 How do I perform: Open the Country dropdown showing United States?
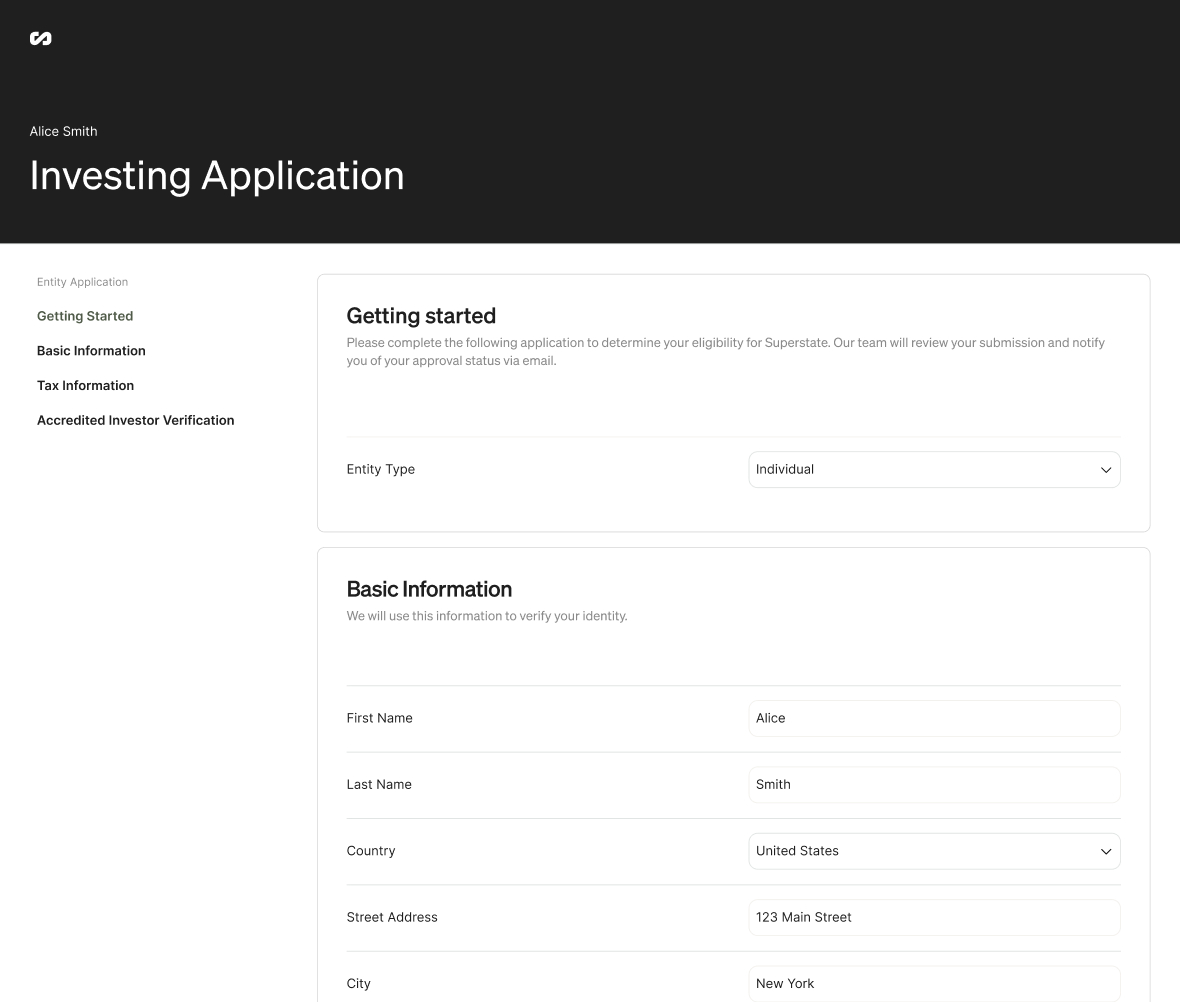pos(934,851)
